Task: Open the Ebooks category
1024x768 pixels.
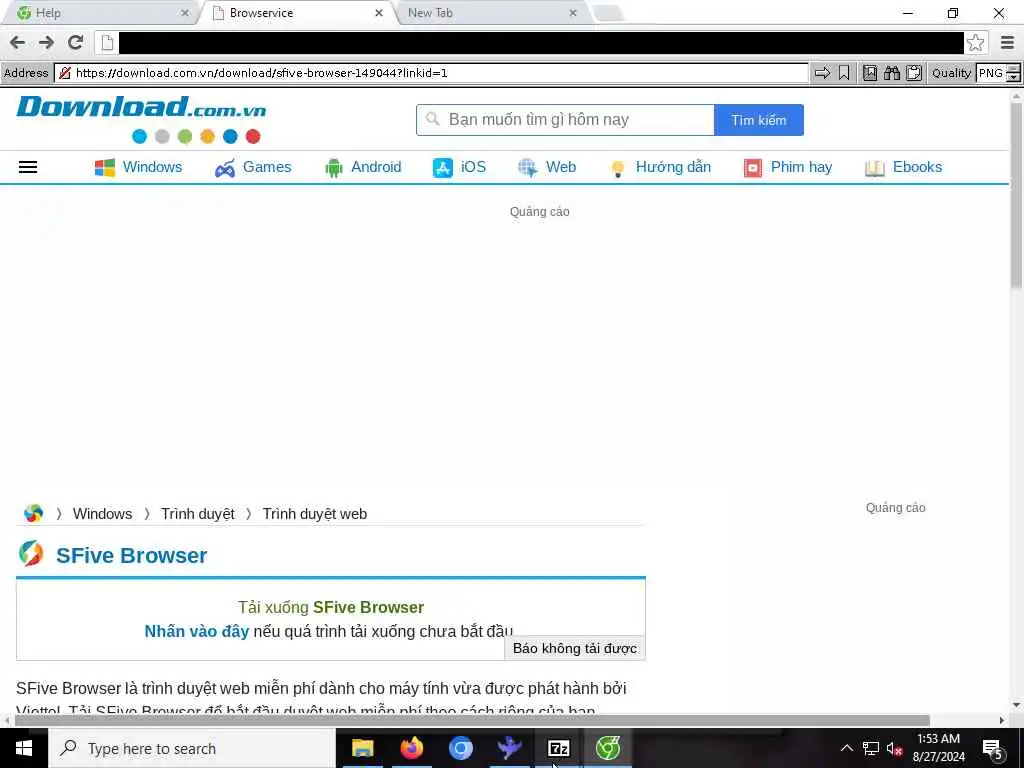Action: (903, 167)
